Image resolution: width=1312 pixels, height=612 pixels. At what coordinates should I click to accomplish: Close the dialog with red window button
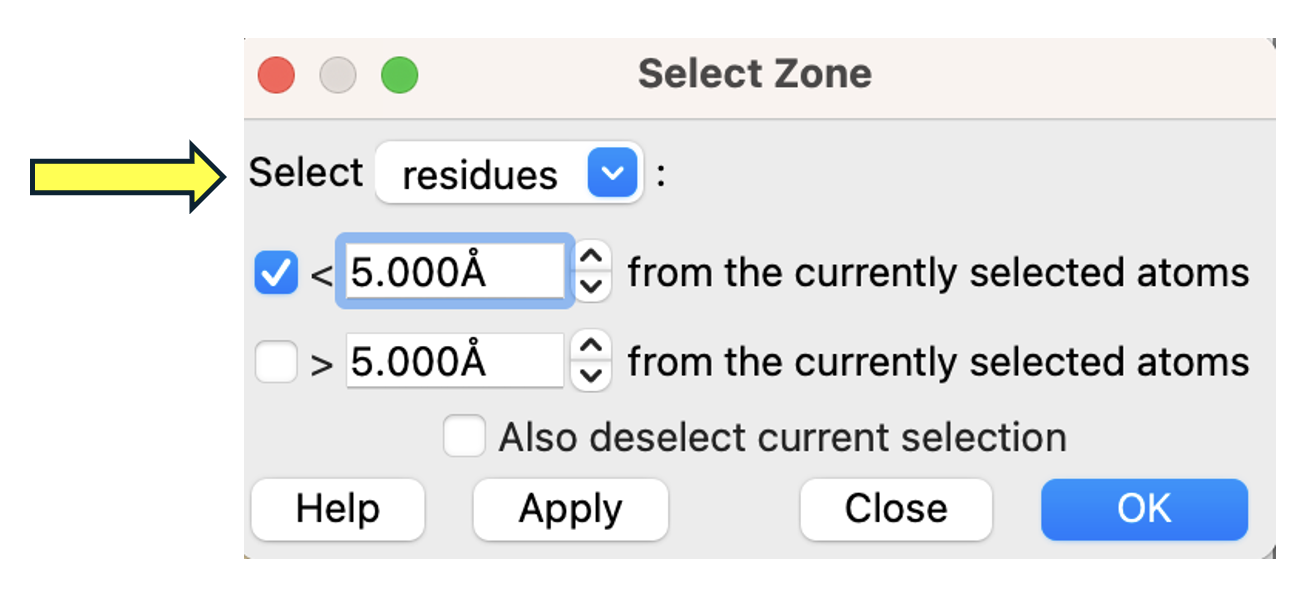pos(276,76)
